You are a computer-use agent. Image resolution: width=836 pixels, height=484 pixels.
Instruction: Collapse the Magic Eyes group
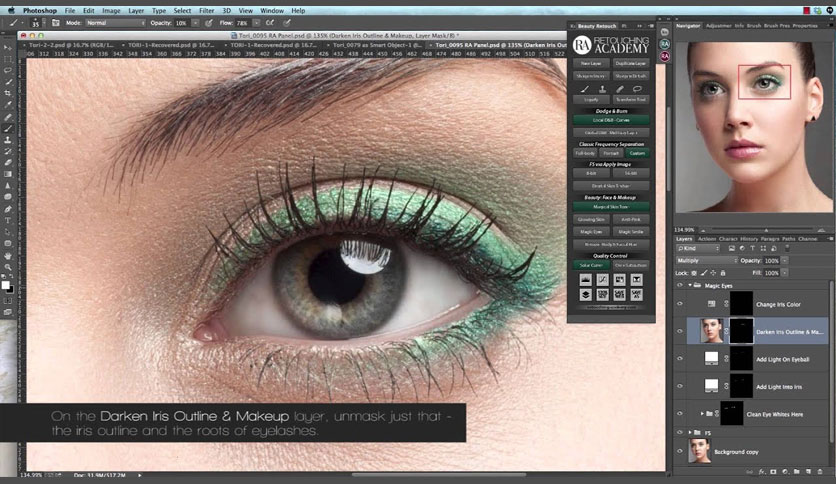689,285
